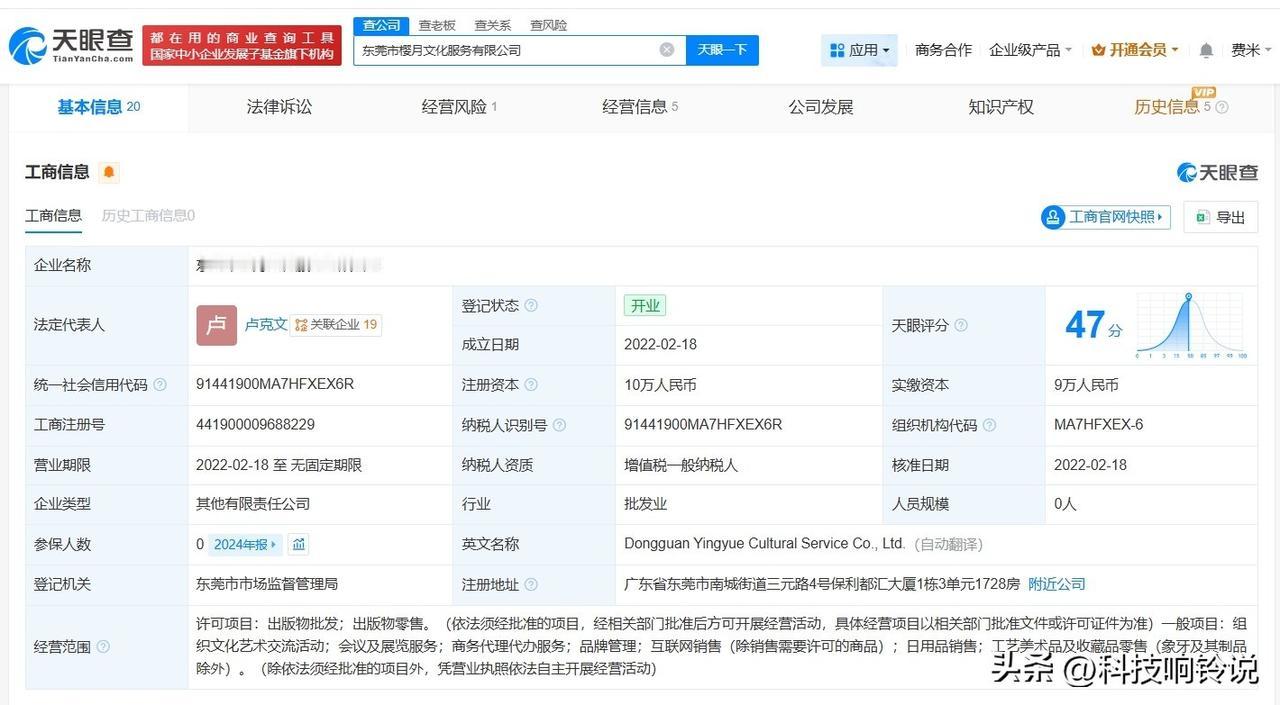
Task: Open the 开通会员 membership dropdown
Action: [x=1135, y=50]
